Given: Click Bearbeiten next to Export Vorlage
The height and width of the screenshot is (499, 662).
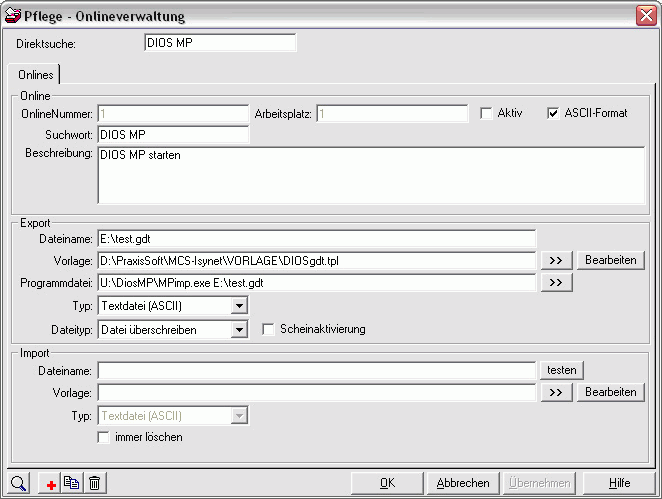Looking at the screenshot, I should point(610,260).
